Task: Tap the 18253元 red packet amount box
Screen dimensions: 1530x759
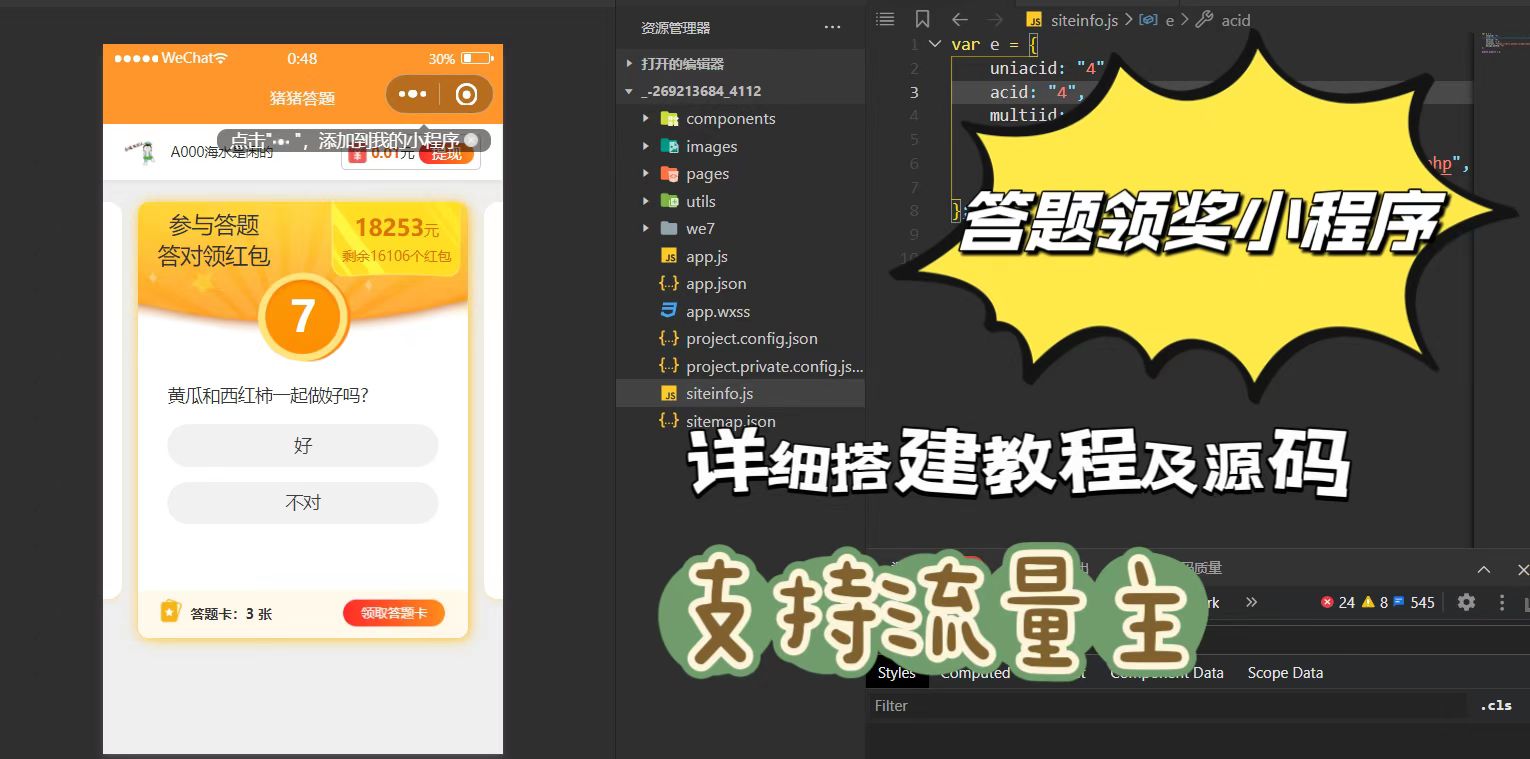Action: coord(396,239)
